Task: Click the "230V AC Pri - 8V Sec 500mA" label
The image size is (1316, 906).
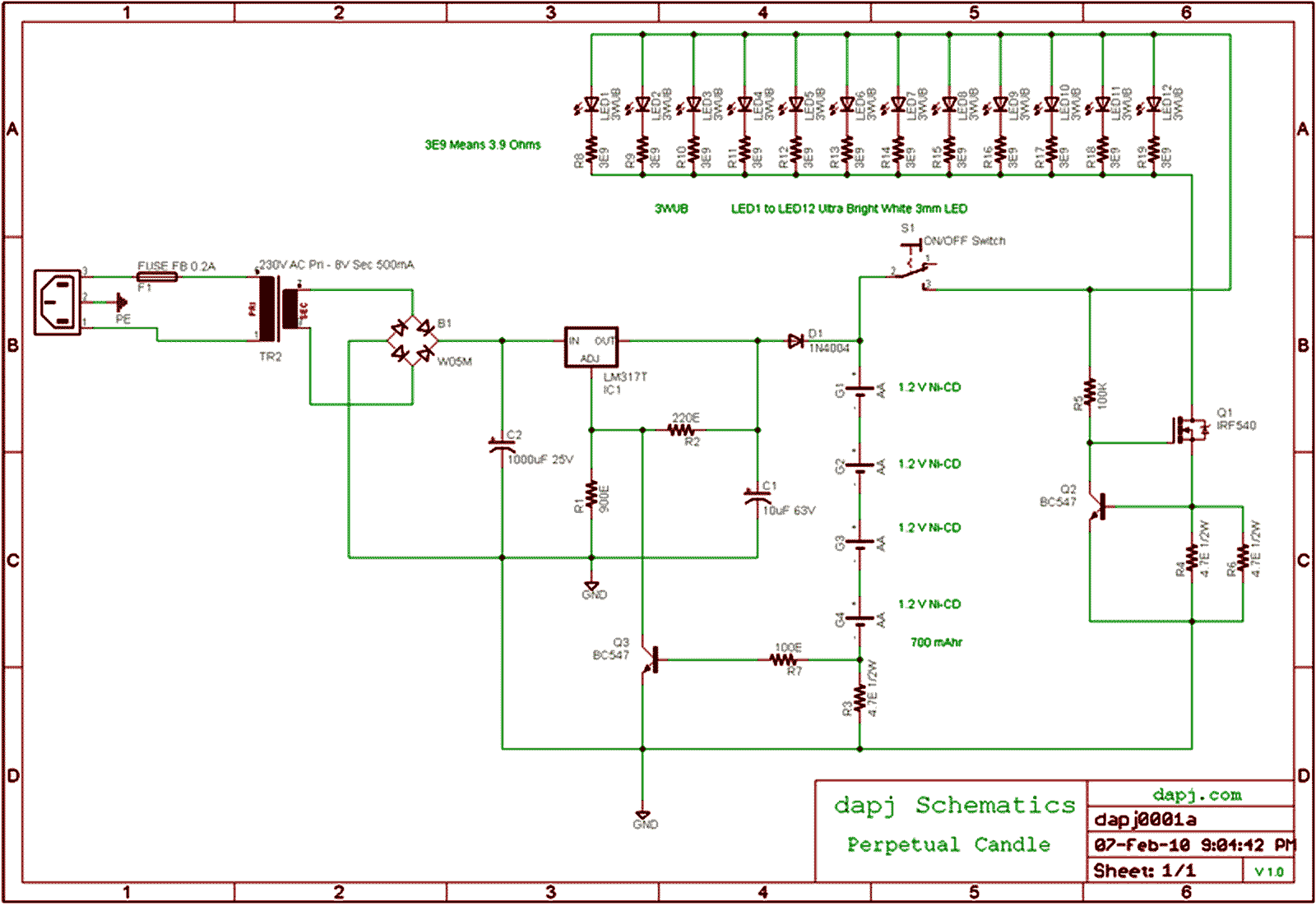Action: 336,265
